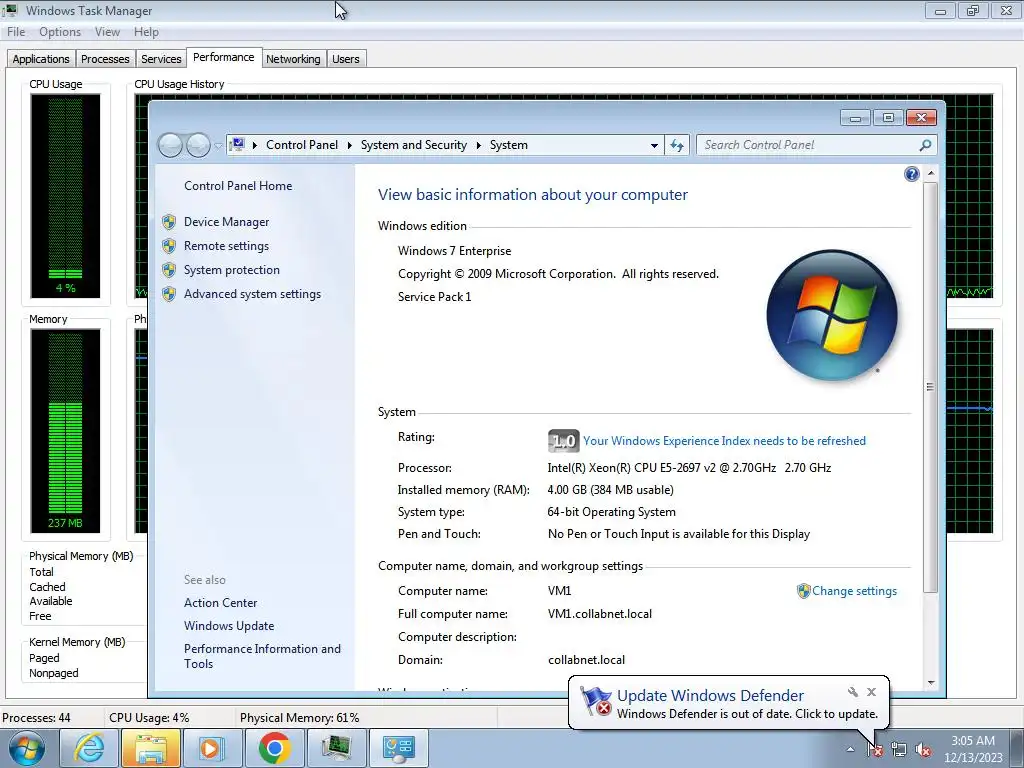Click the Windows Start orb
This screenshot has width=1024, height=768.
point(27,748)
